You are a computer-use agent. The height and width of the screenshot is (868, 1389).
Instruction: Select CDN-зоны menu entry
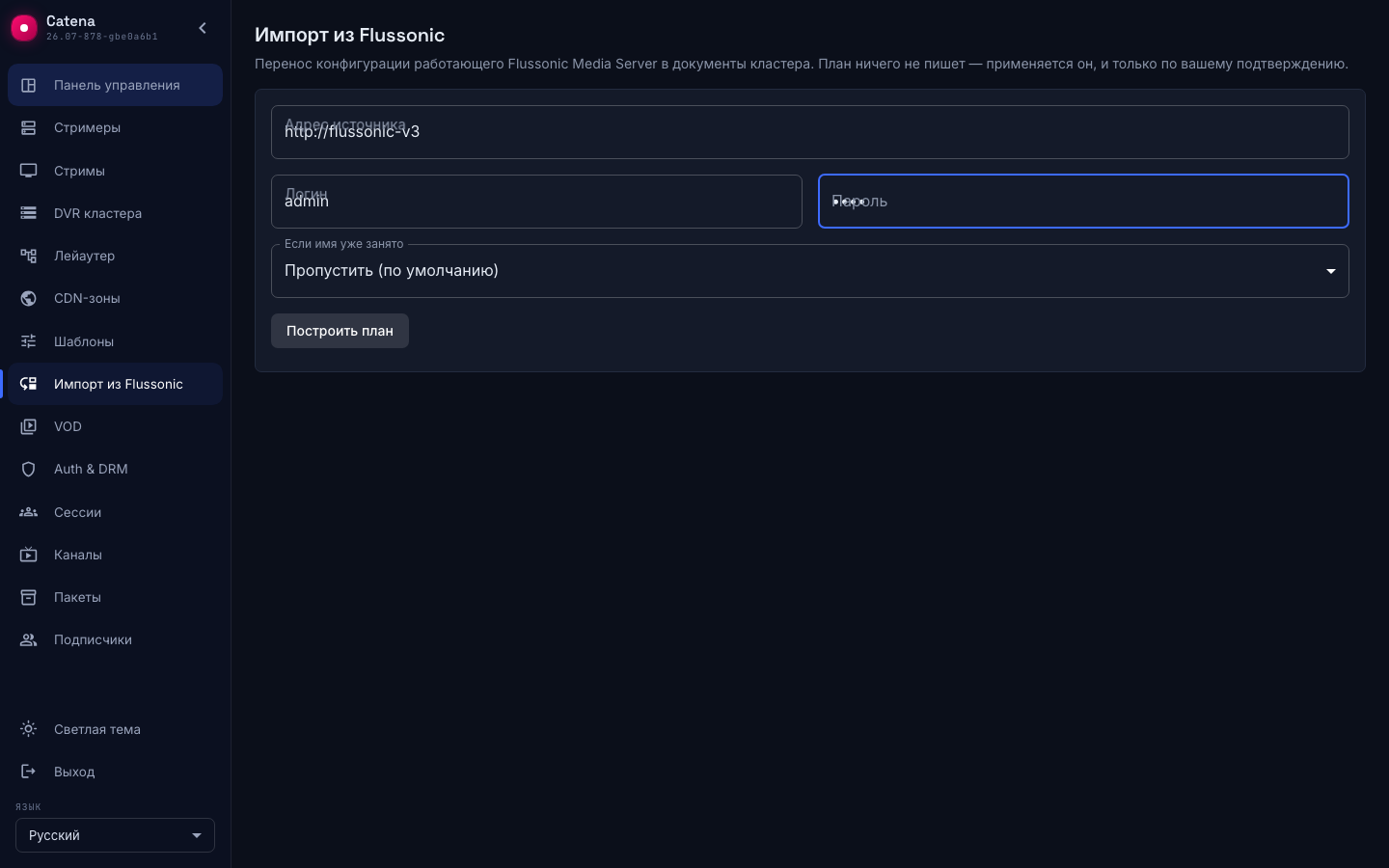pos(116,298)
